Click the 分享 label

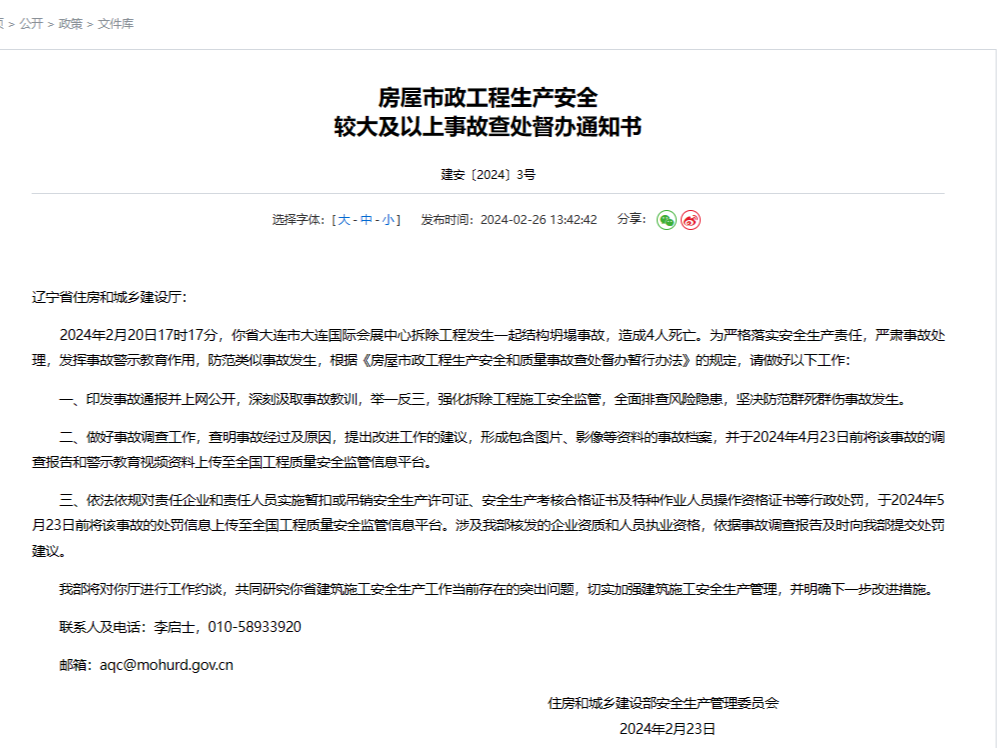(631, 219)
